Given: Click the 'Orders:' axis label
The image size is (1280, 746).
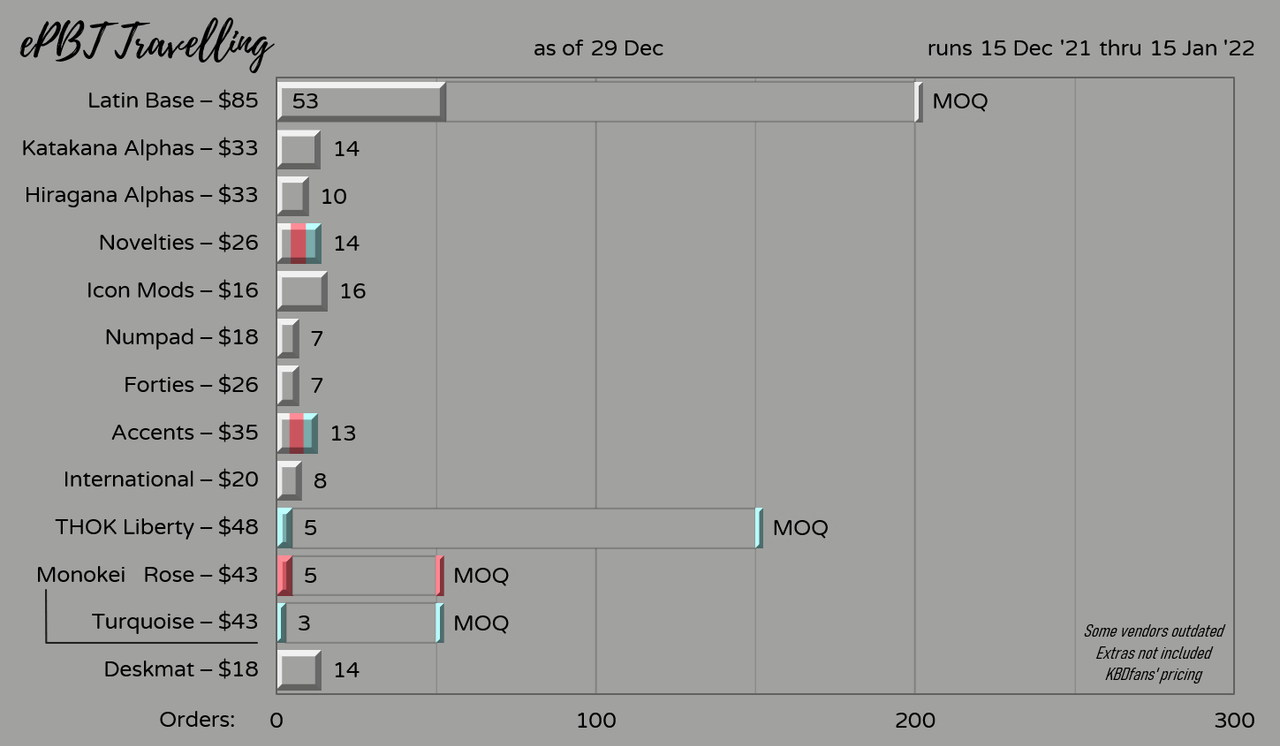Looking at the screenshot, I should [197, 720].
